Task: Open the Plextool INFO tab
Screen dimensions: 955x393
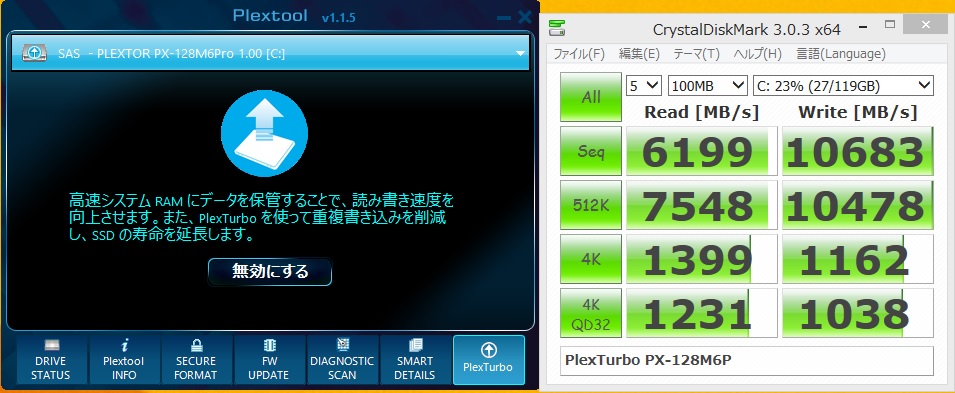Action: point(124,360)
